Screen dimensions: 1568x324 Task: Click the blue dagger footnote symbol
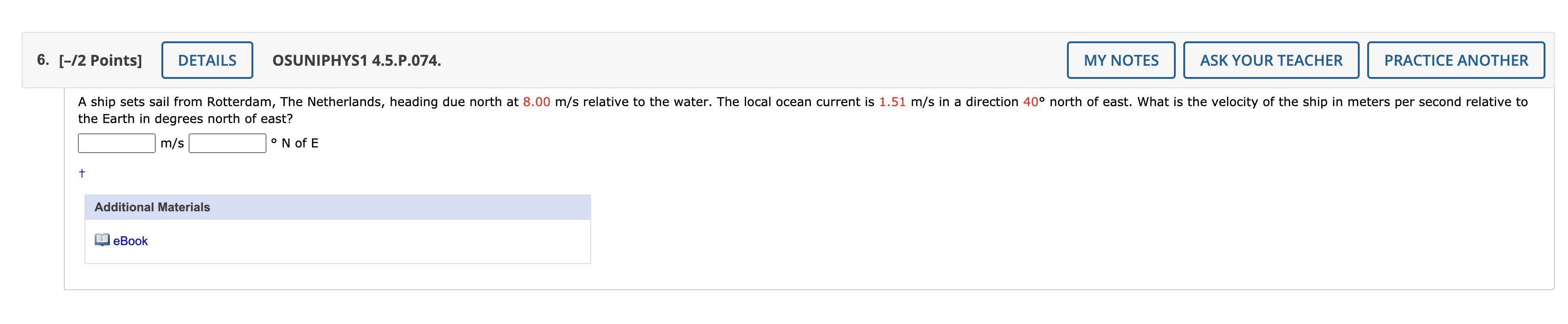point(82,174)
